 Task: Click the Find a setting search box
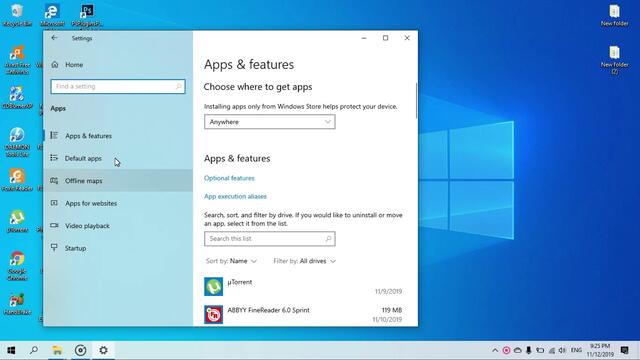pos(118,87)
